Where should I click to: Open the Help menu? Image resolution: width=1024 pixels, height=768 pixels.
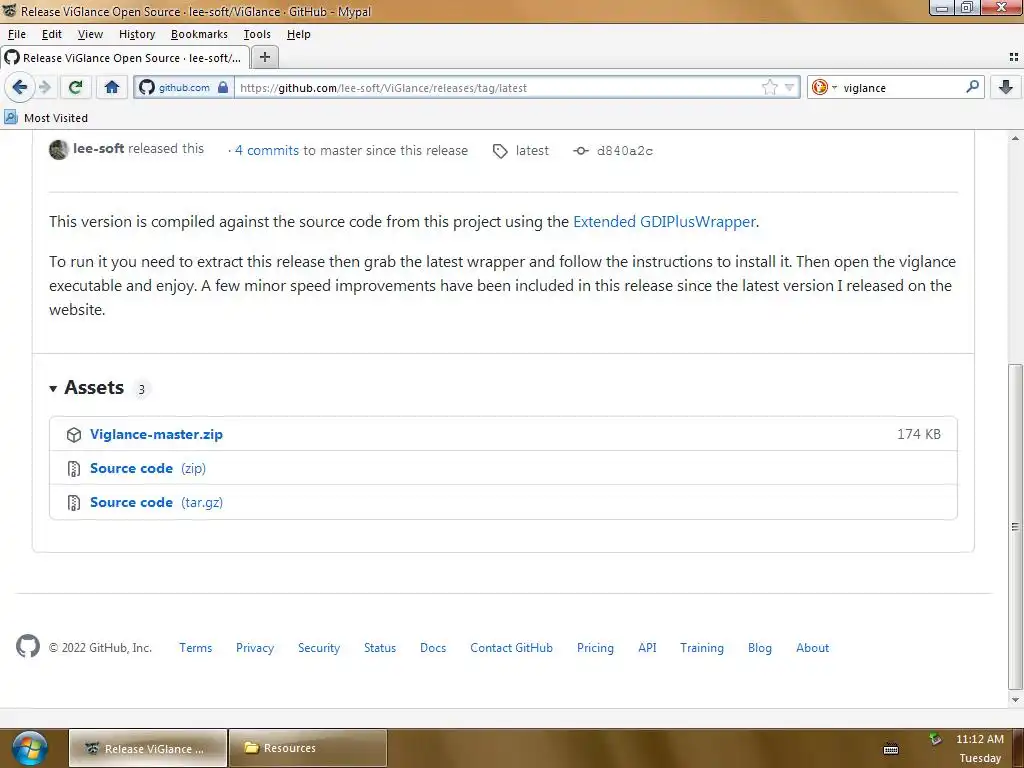coord(298,34)
